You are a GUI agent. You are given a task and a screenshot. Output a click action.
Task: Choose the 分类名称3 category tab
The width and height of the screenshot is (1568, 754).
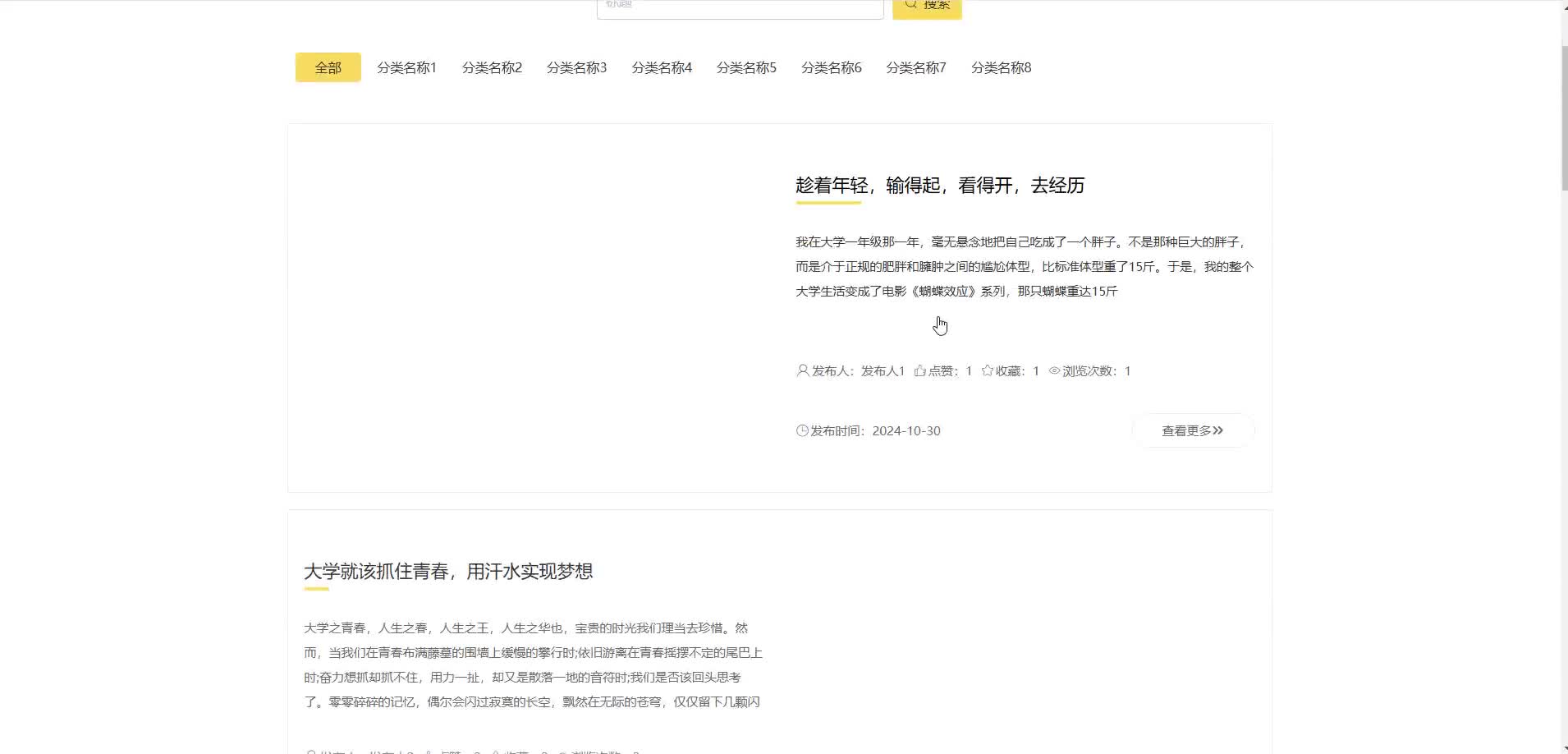pos(577,67)
